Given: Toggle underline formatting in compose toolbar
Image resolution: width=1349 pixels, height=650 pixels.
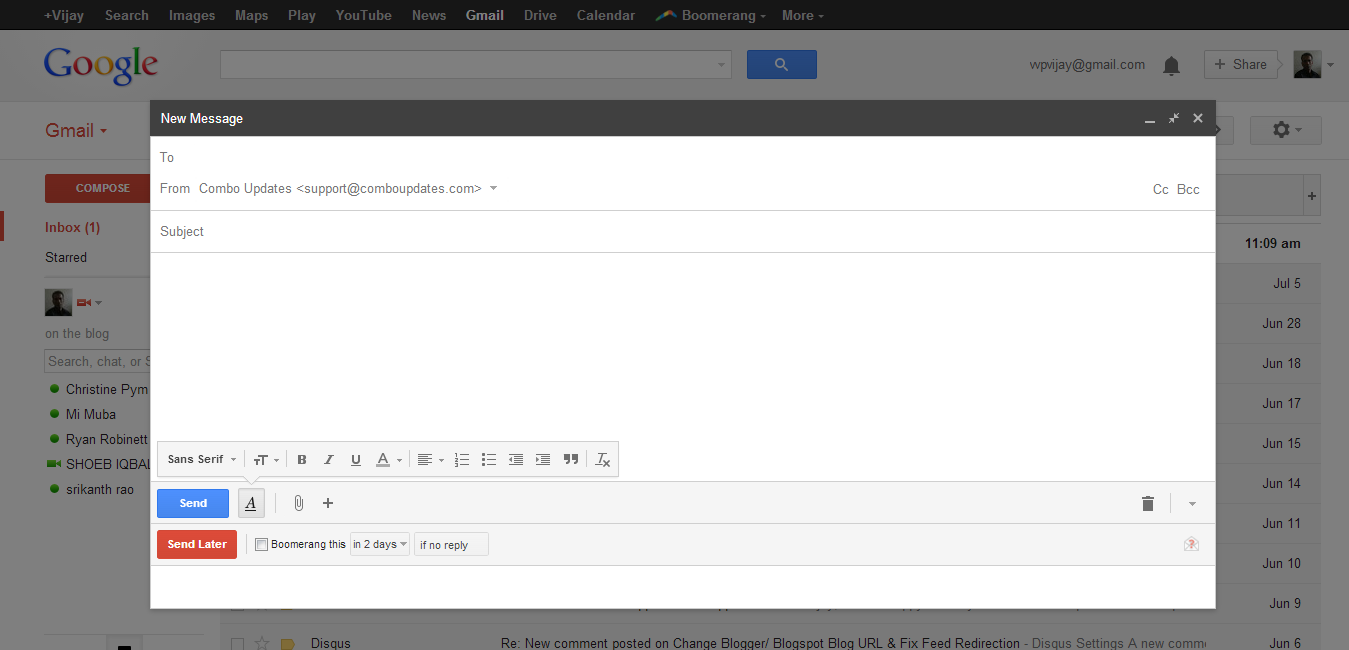Looking at the screenshot, I should coord(355,460).
